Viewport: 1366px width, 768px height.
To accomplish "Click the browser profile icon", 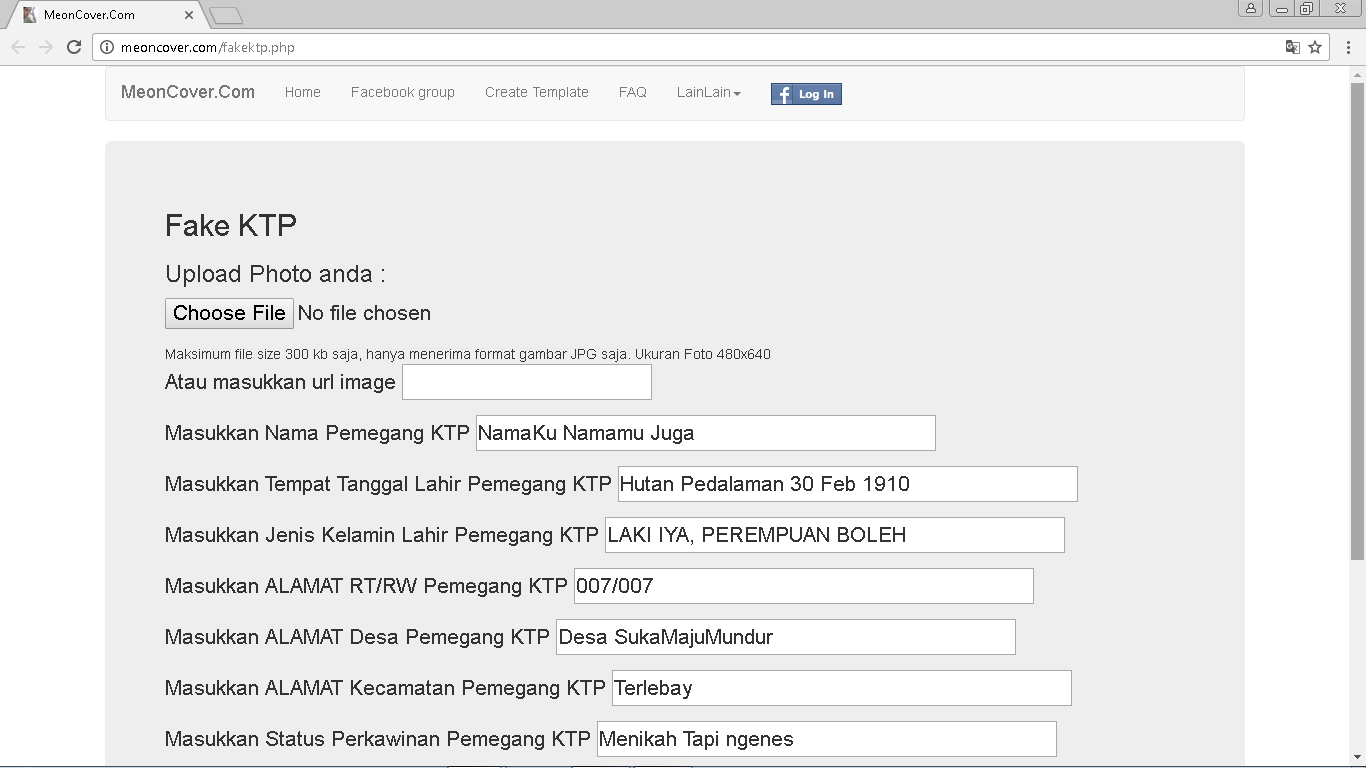I will tap(1250, 8).
